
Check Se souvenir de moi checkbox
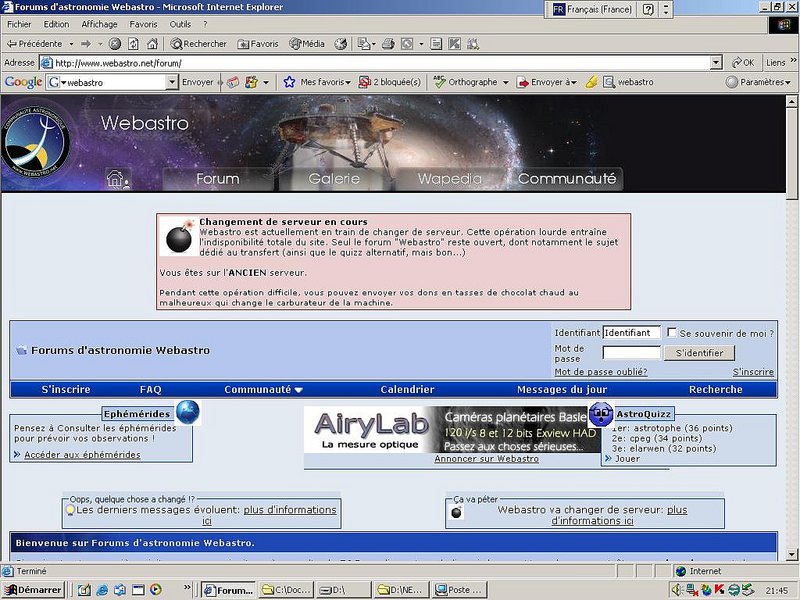click(671, 332)
